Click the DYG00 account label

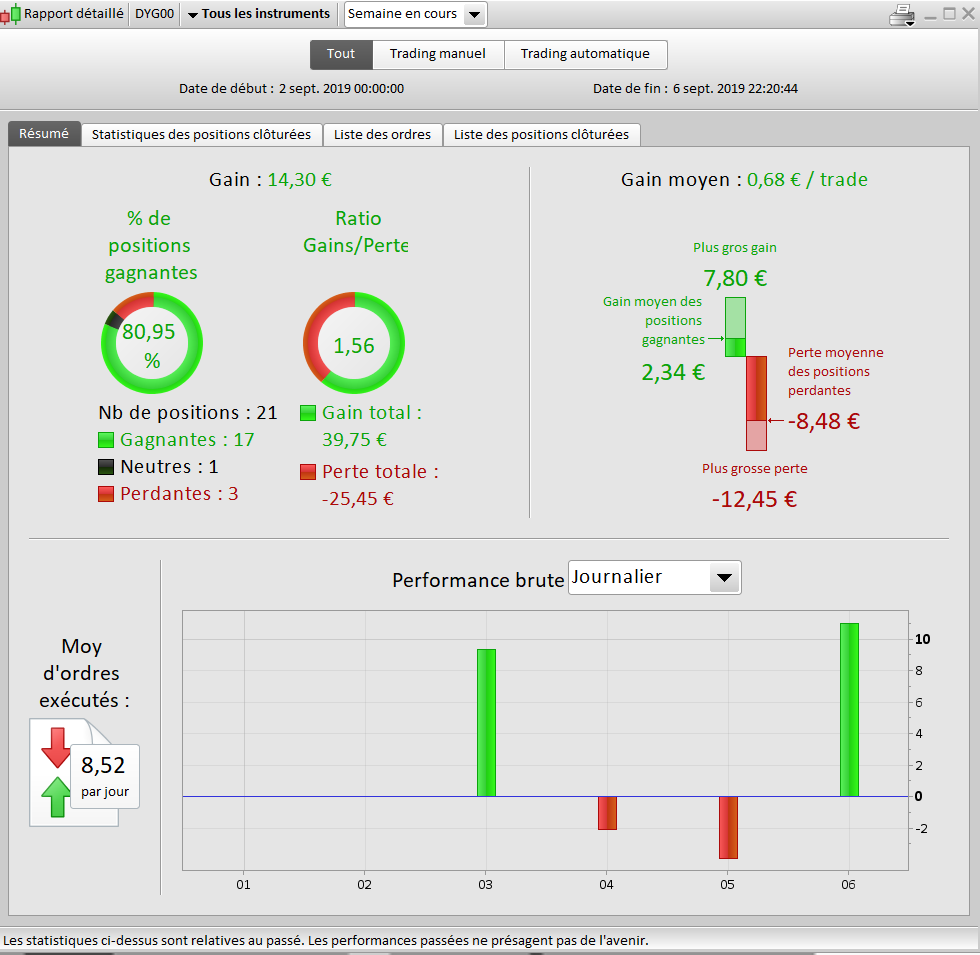pyautogui.click(x=154, y=14)
